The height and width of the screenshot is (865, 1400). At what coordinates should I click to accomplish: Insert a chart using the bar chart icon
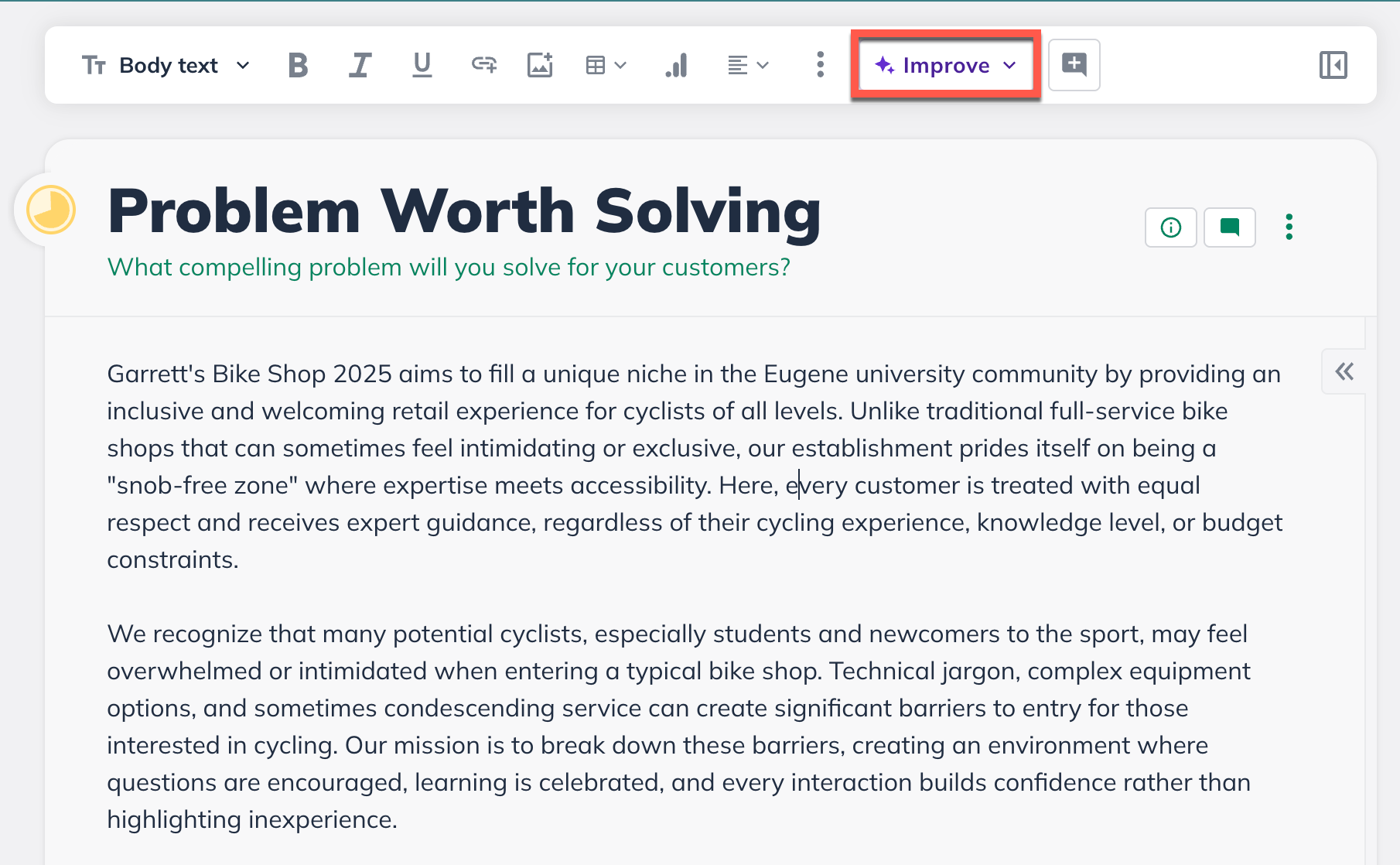click(677, 65)
